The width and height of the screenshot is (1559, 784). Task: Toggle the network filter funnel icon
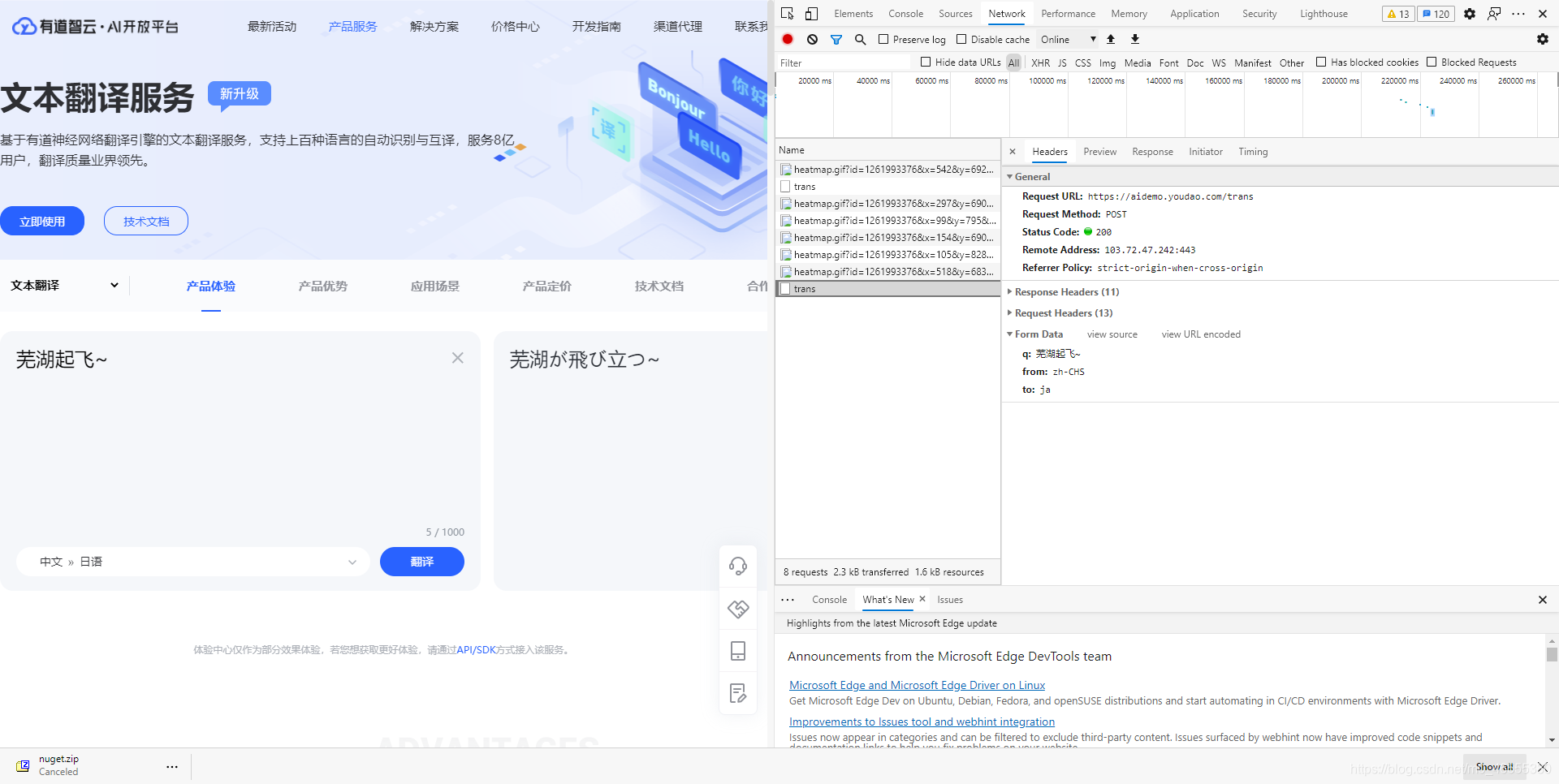click(x=836, y=39)
